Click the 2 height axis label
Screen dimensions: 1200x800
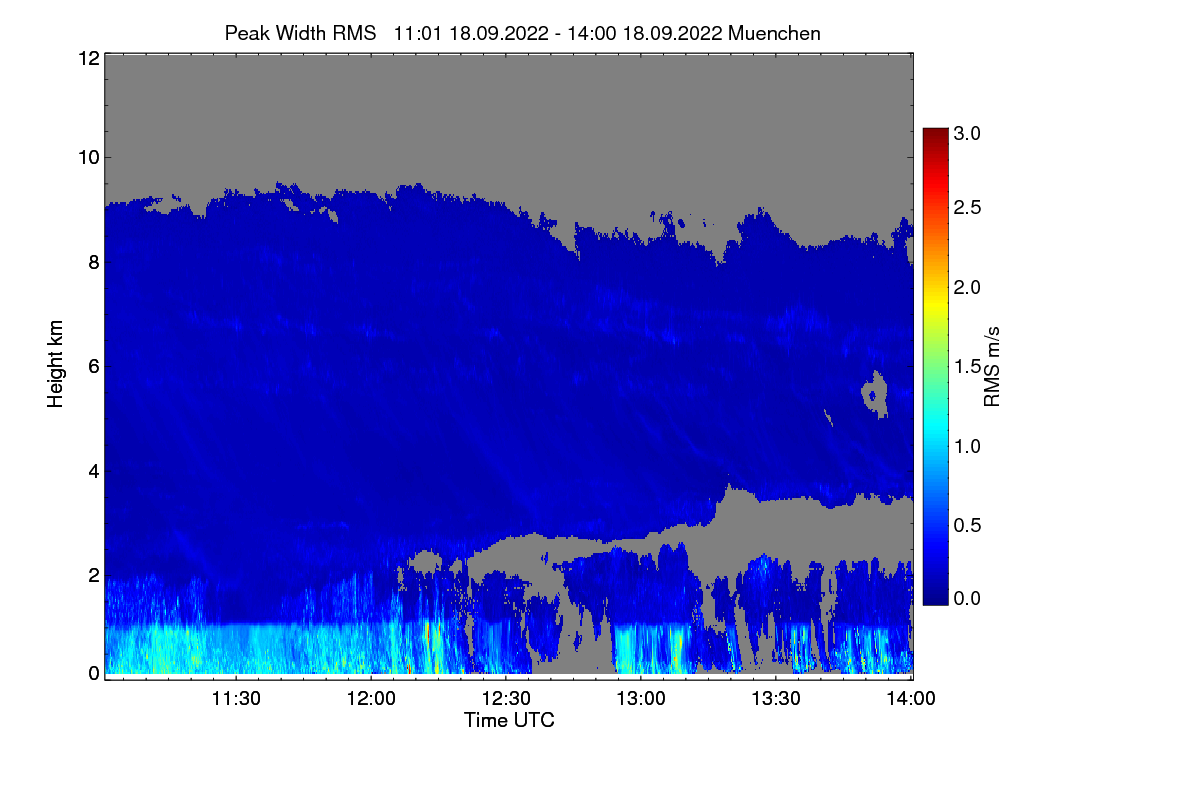click(93, 574)
